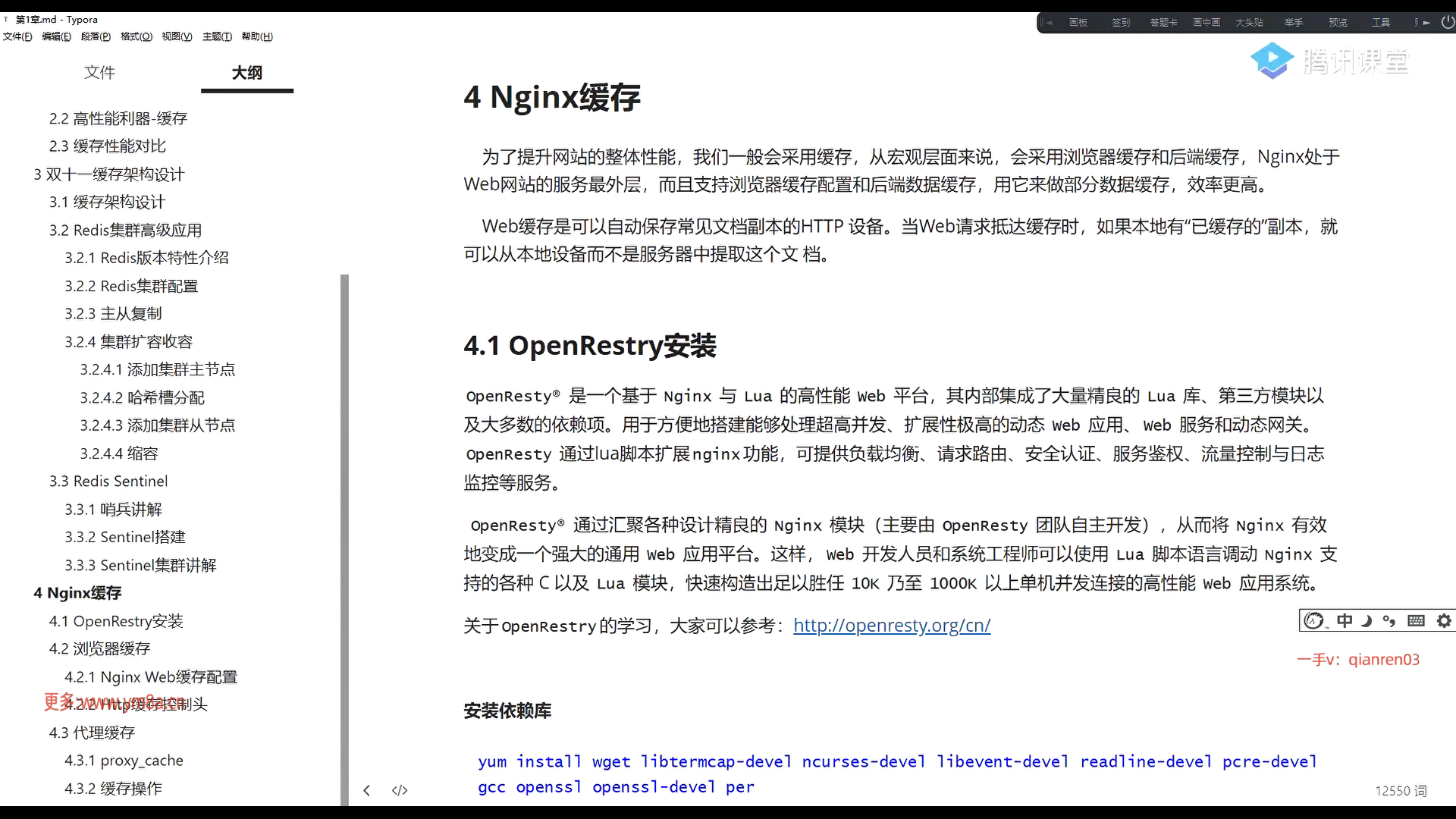This screenshot has width=1456, height=819.
Task: Open the soft keyboard icon in IME bar
Action: point(1416,621)
